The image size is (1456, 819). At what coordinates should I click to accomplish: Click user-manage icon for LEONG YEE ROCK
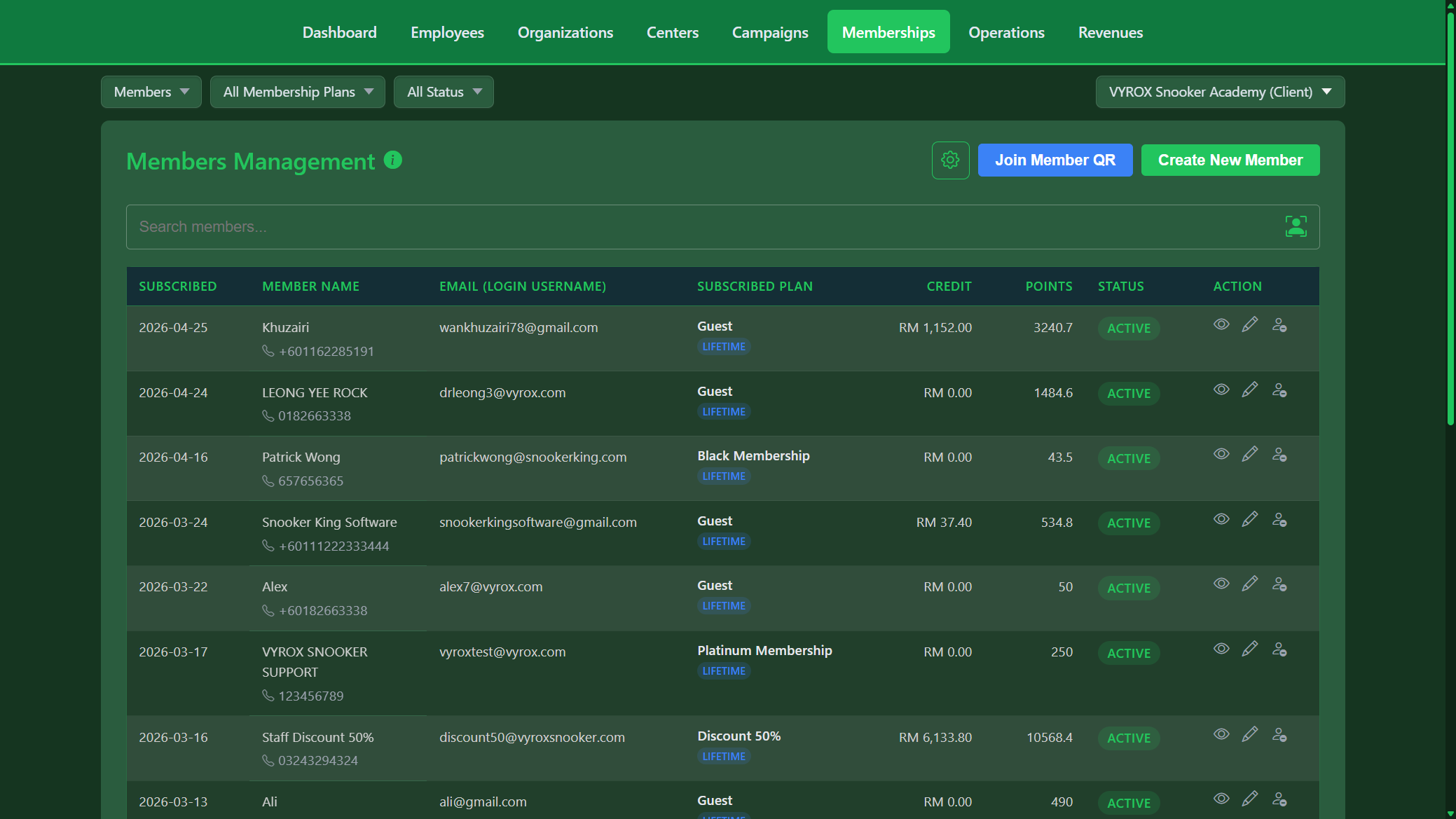[1279, 390]
